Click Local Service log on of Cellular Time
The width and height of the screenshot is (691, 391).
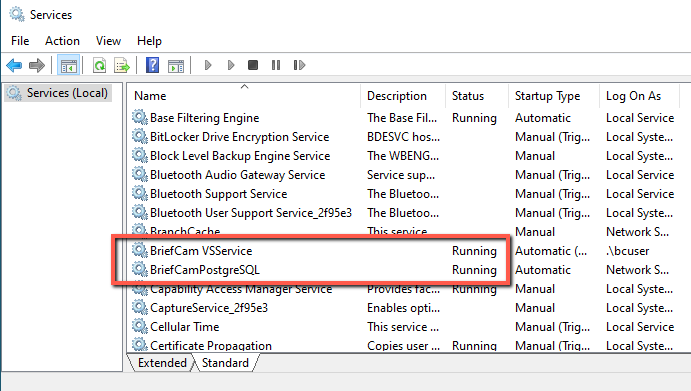640,326
